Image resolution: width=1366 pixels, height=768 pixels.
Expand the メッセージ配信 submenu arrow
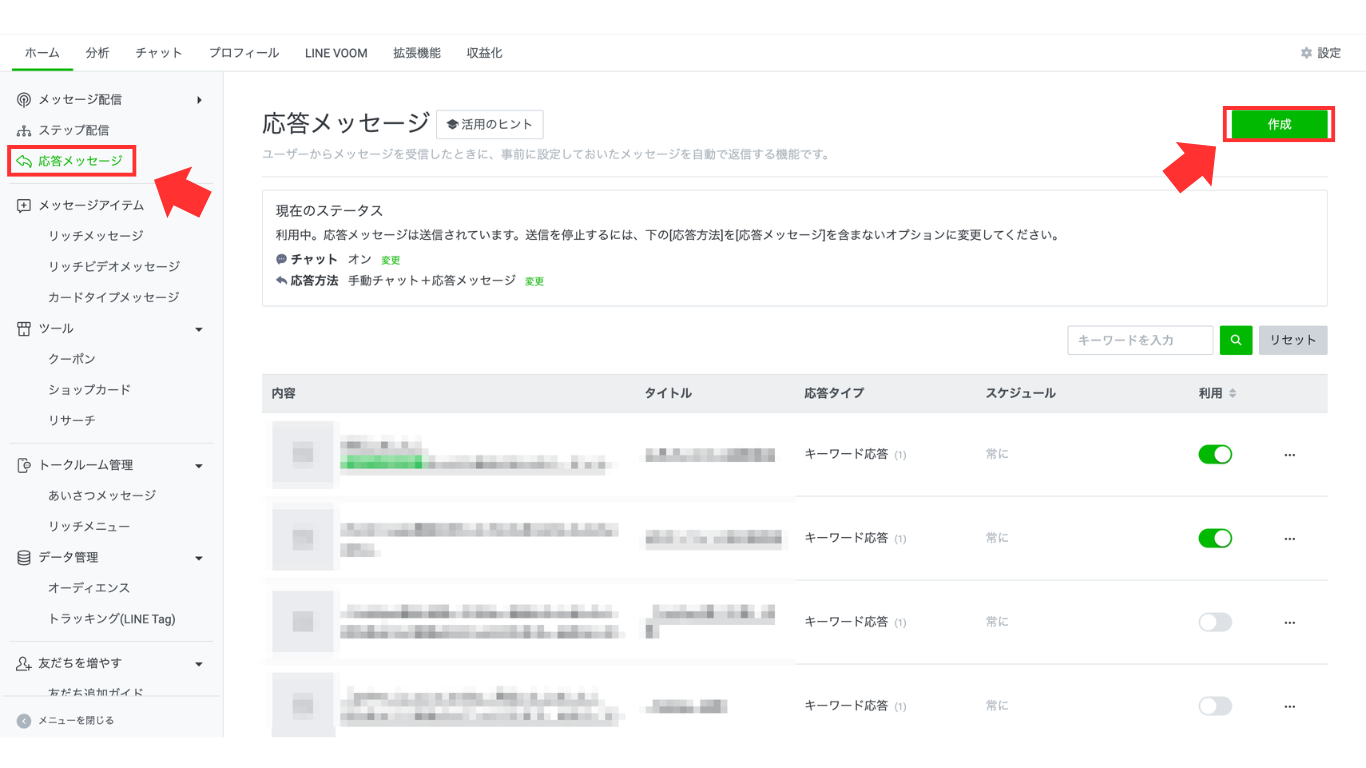pyautogui.click(x=199, y=99)
